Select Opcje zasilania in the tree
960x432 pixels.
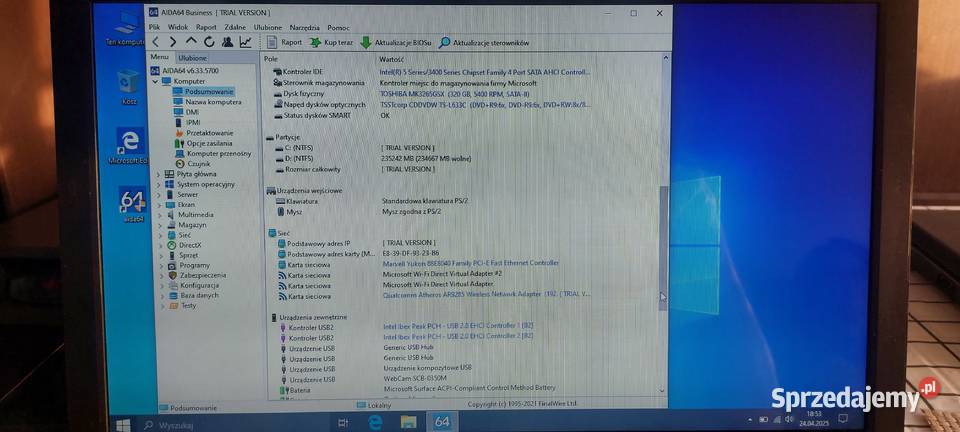[x=210, y=143]
